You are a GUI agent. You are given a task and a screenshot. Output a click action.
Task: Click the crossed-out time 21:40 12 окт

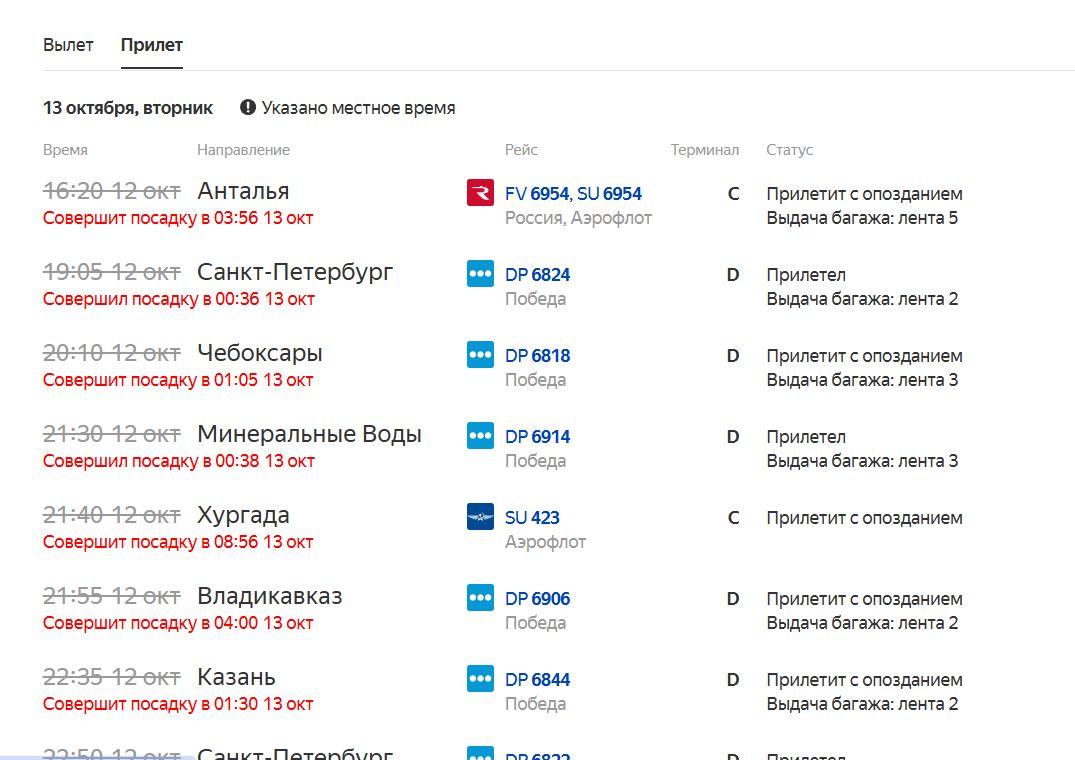(111, 515)
